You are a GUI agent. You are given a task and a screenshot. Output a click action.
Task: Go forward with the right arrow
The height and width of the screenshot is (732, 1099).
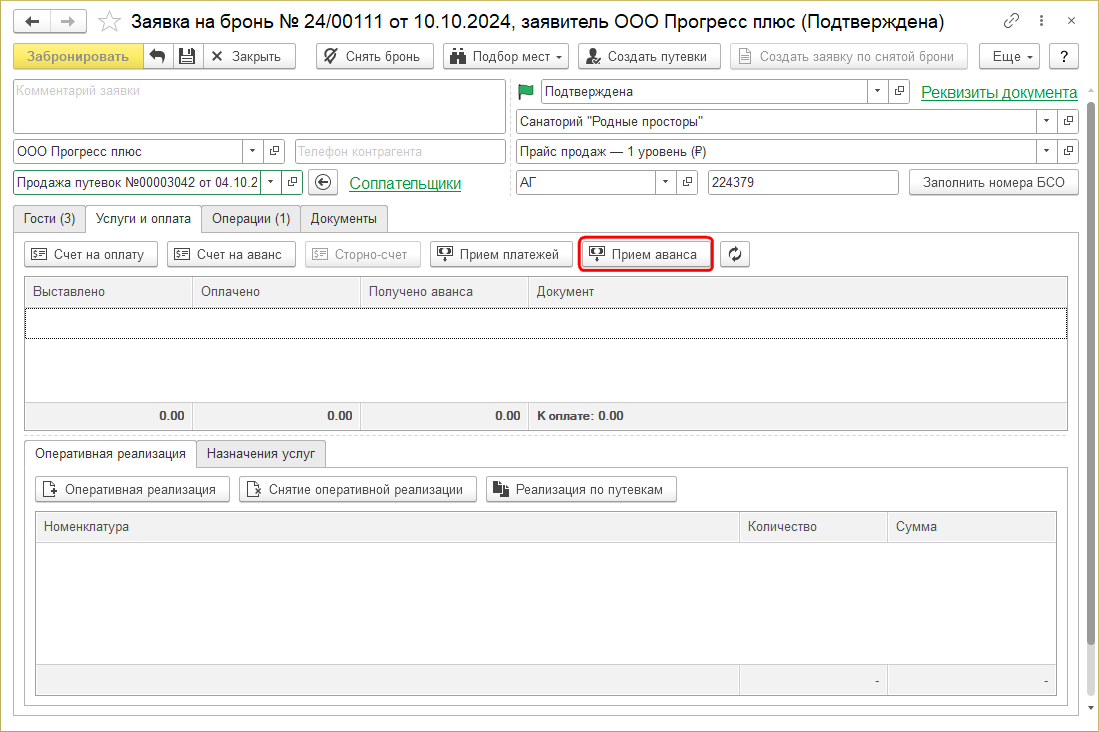pyautogui.click(x=68, y=22)
